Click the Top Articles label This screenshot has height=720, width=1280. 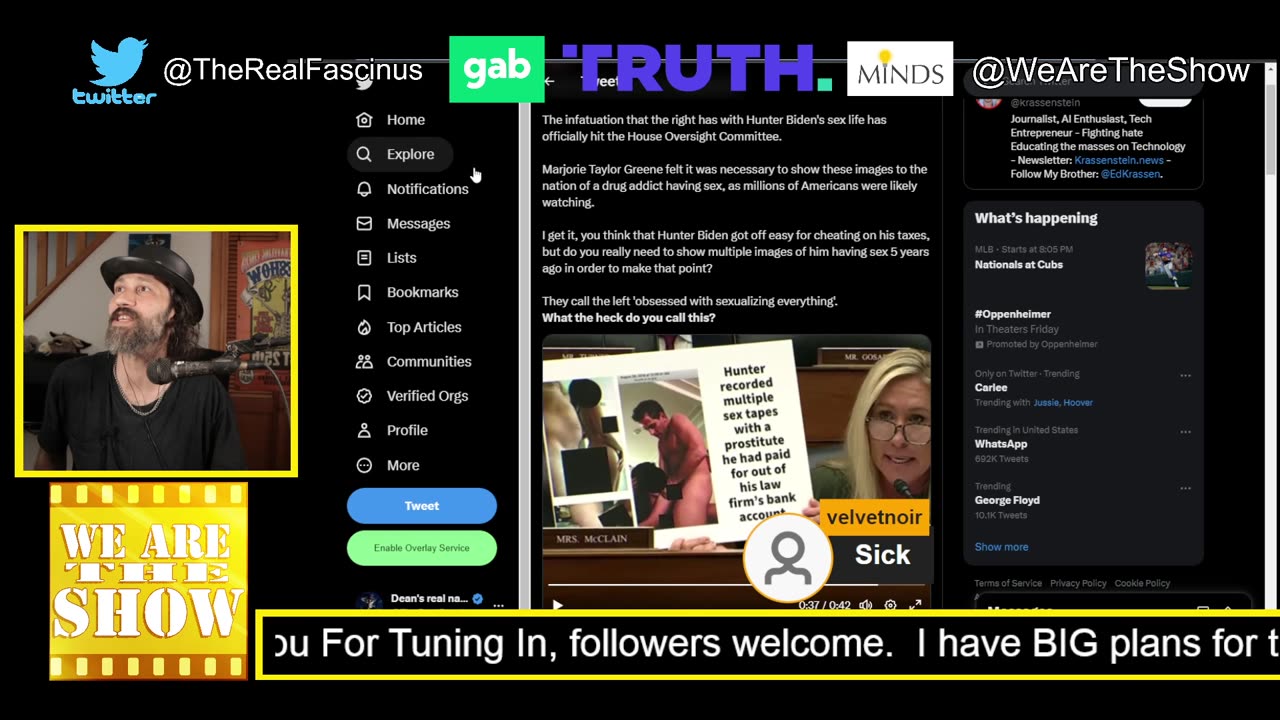point(424,327)
